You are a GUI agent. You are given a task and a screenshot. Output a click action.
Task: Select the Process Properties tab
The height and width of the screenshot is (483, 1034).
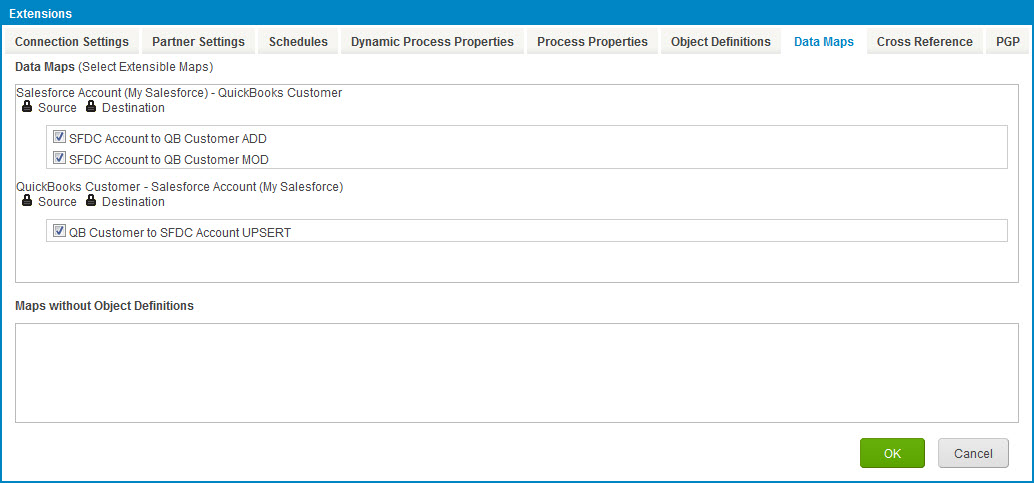592,42
